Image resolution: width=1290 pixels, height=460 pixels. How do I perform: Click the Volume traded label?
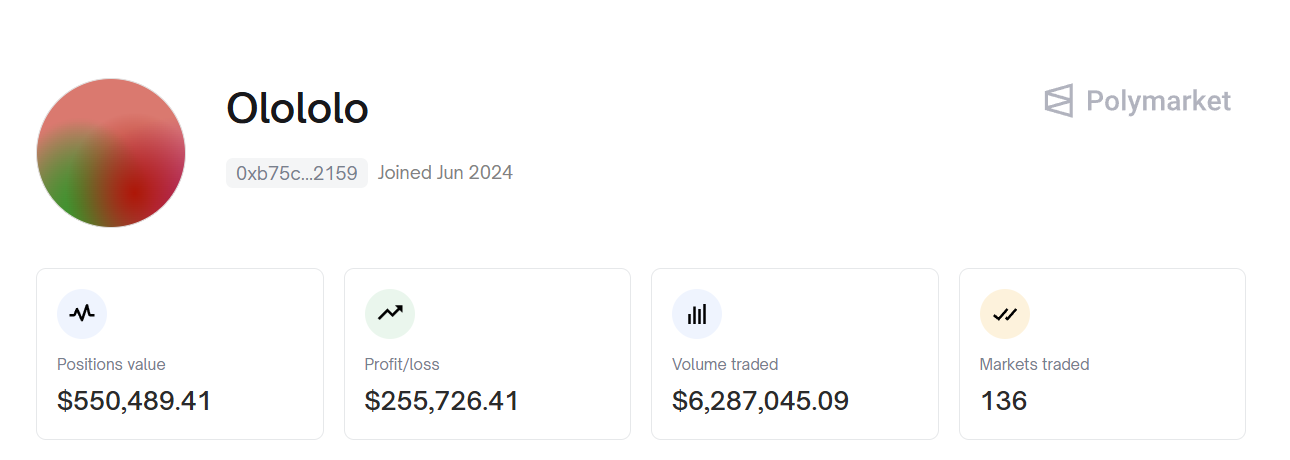[725, 364]
